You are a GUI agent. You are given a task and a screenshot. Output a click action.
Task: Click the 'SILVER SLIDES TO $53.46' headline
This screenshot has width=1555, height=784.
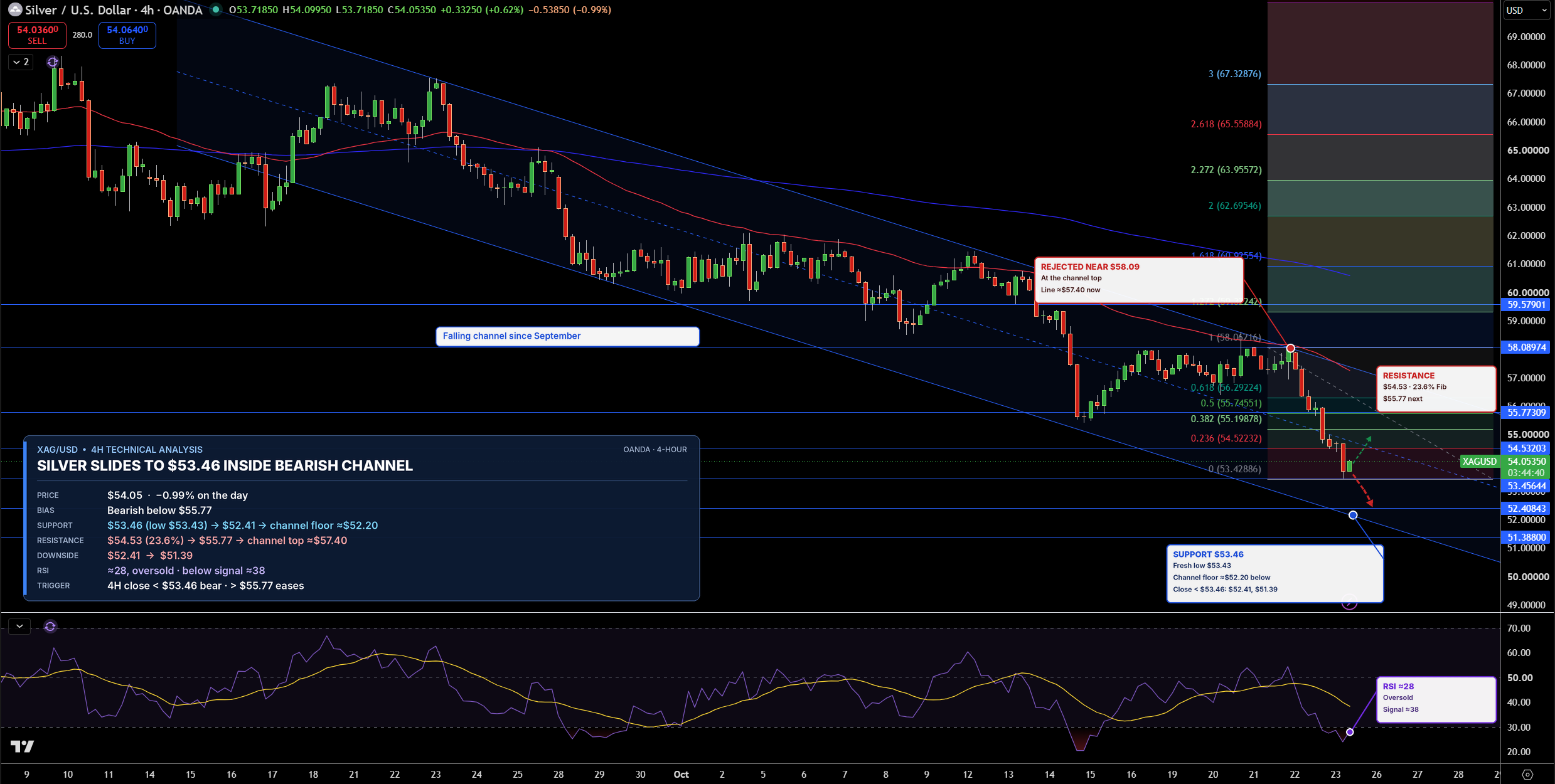click(225, 465)
